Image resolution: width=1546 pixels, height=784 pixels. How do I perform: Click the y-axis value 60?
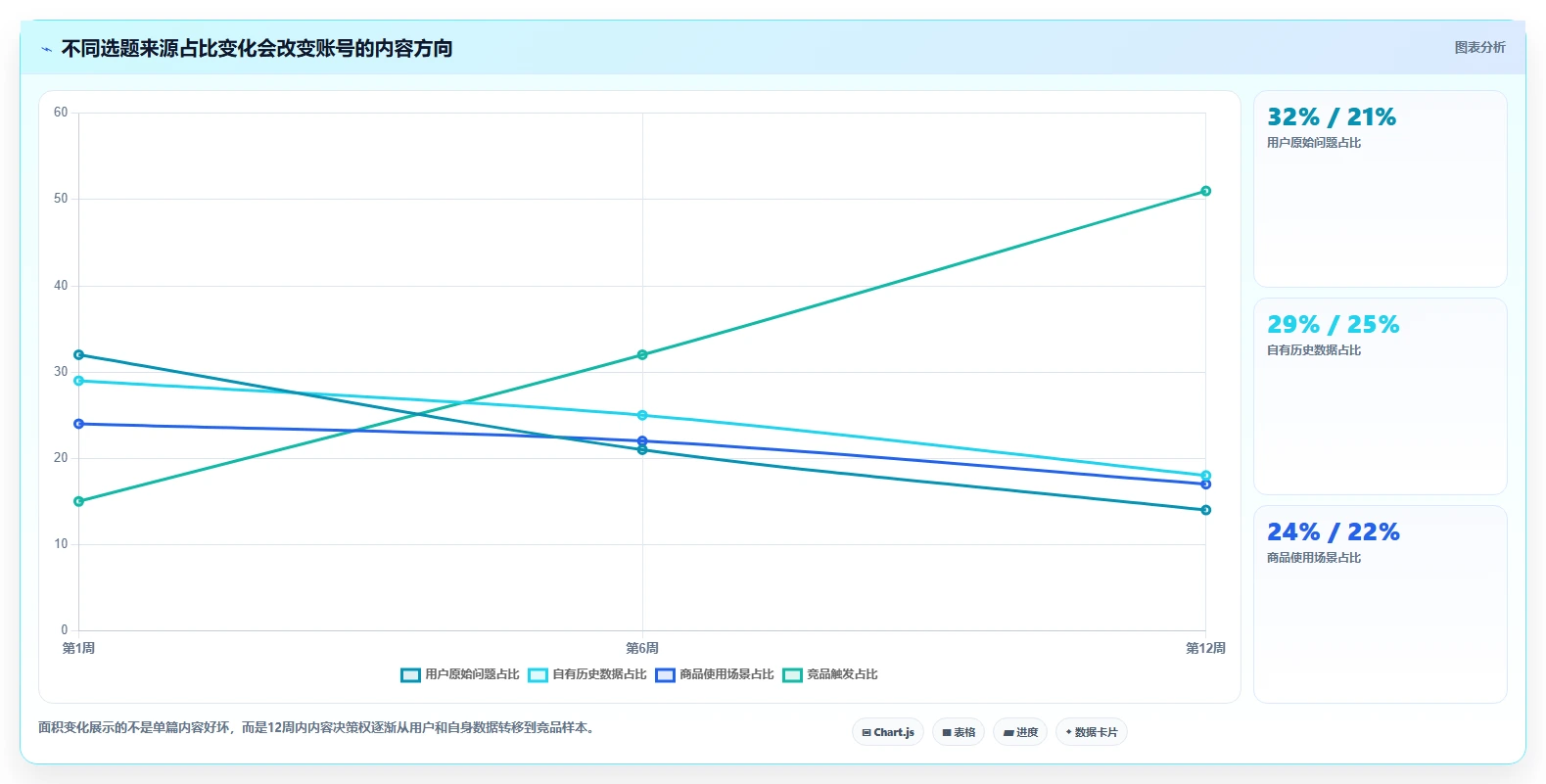point(61,113)
